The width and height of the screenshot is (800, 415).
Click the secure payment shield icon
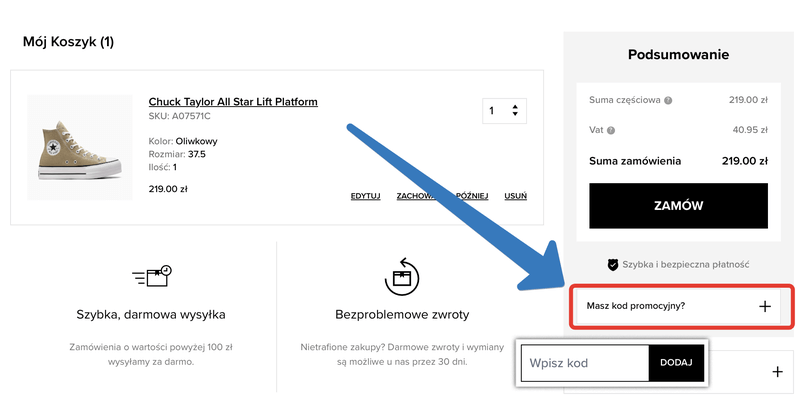[613, 265]
